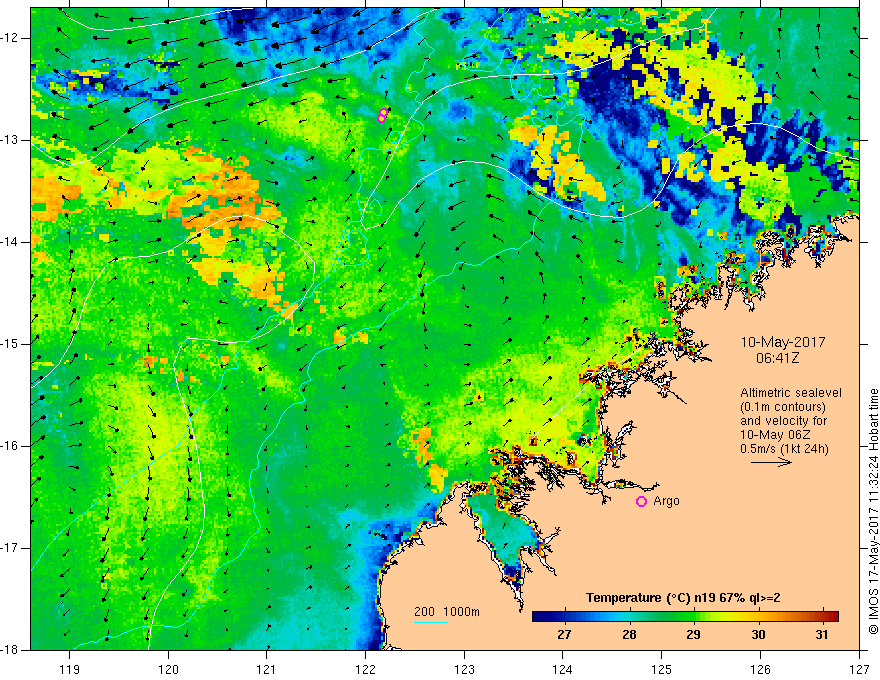Image resolution: width=880 pixels, height=680 pixels.
Task: Click the cyan 200m isobath legend line
Action: click(431, 622)
